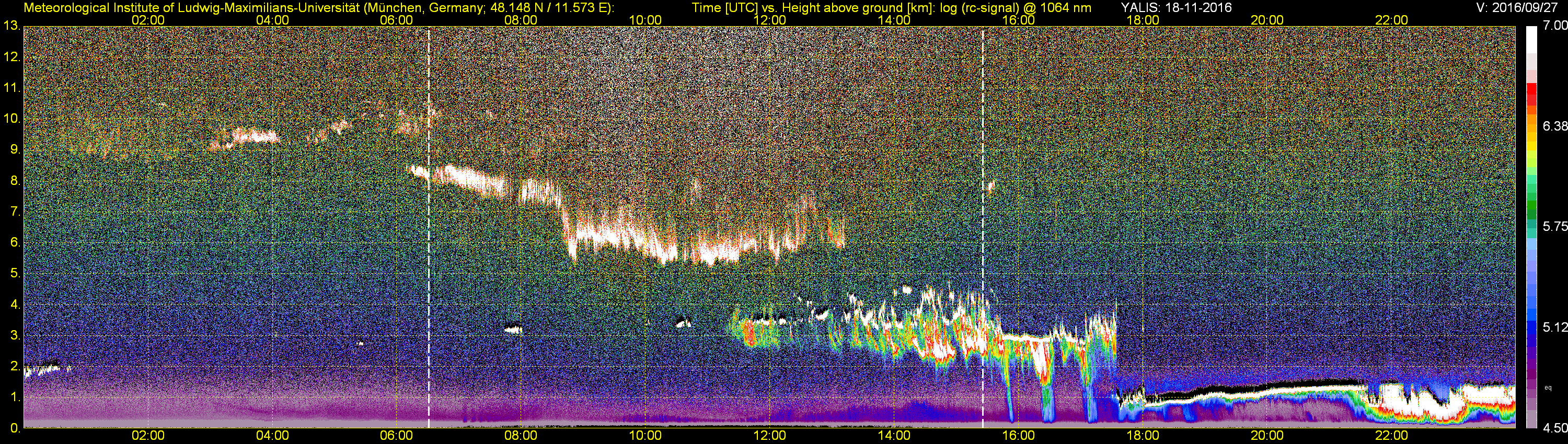
Task: Click the small 'eq' label beside the colorbar
Action: click(1548, 388)
